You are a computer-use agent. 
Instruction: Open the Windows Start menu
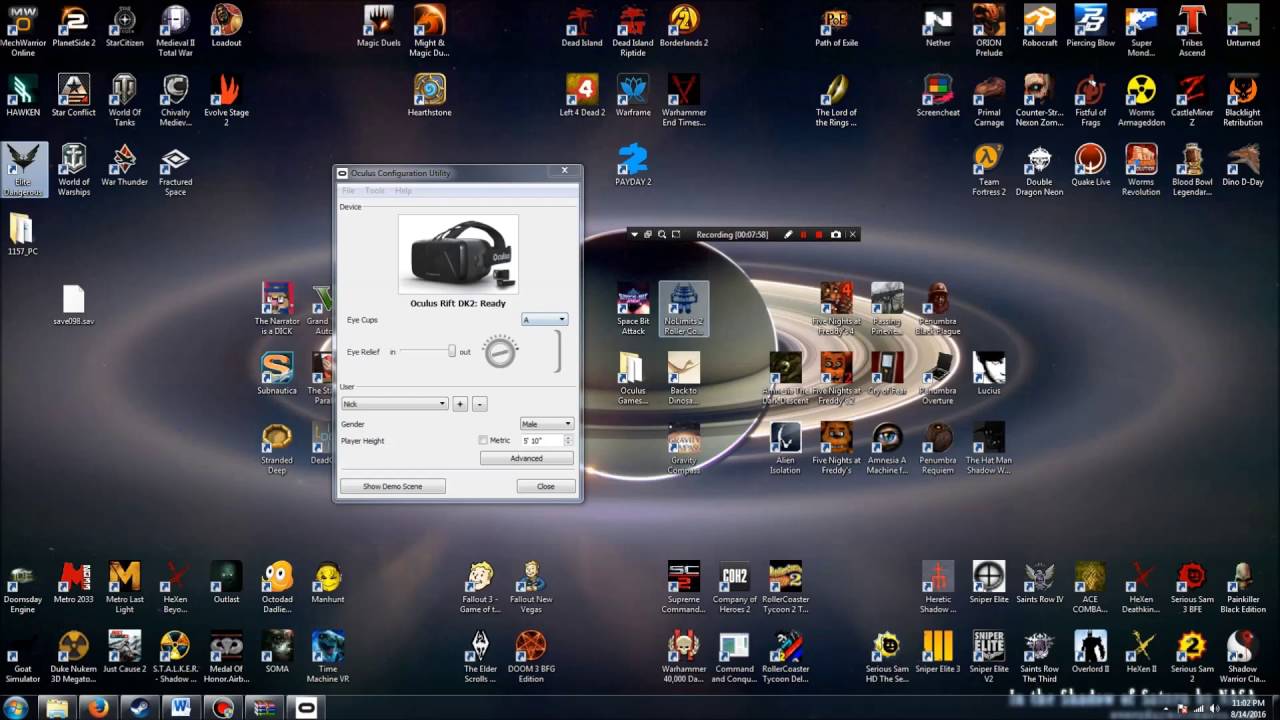tap(16, 708)
